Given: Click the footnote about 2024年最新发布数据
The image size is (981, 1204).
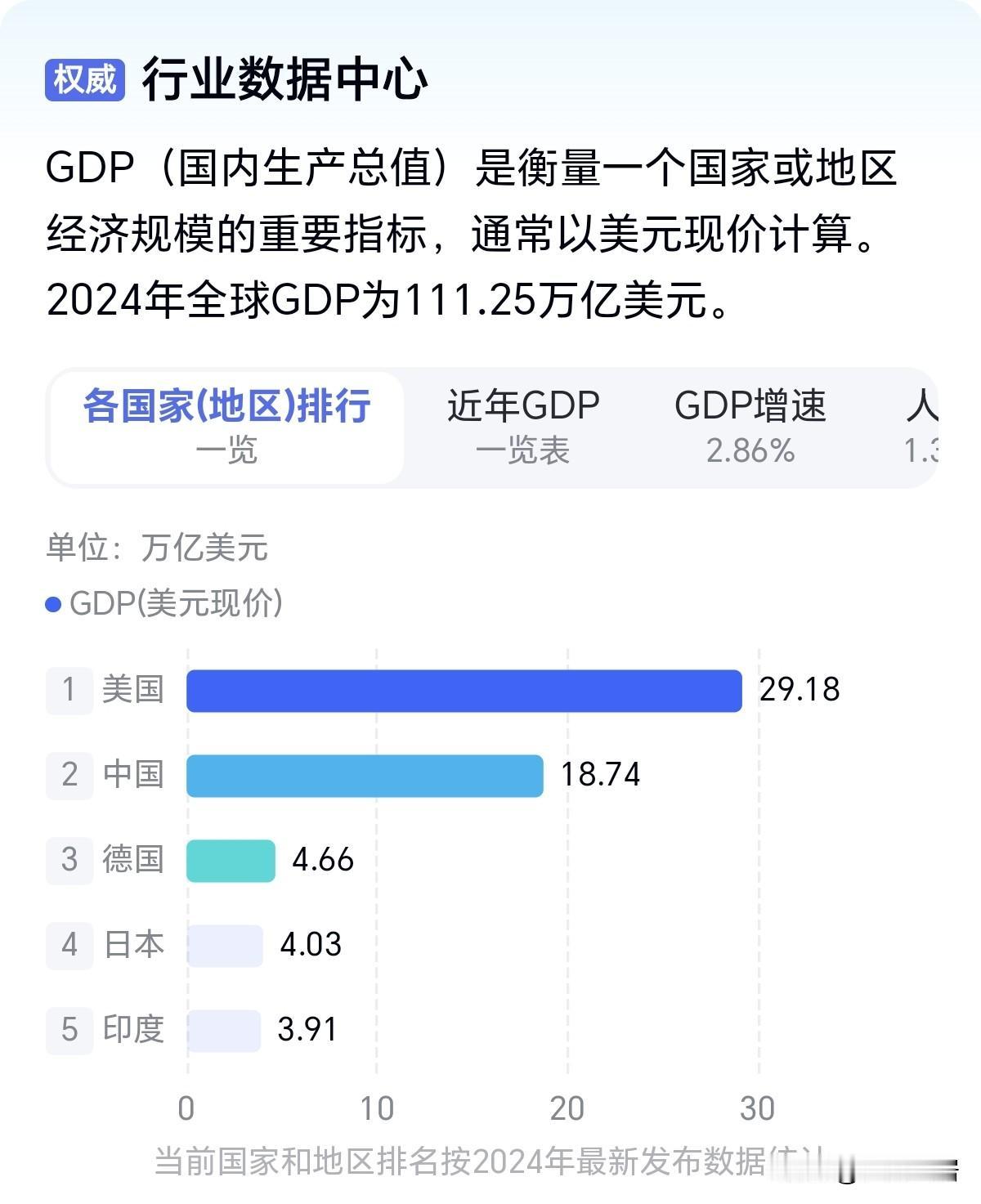Looking at the screenshot, I should [x=490, y=1161].
